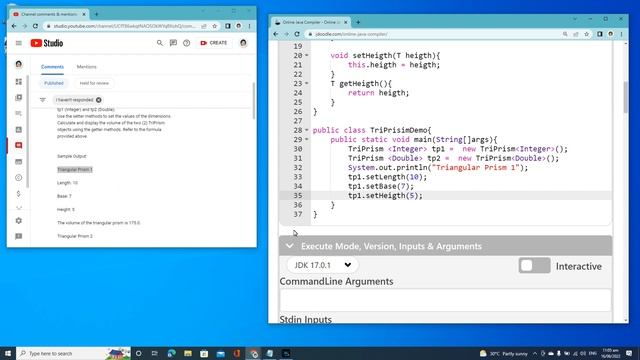Open Dashboard from Studio sidebar

(x=18, y=82)
